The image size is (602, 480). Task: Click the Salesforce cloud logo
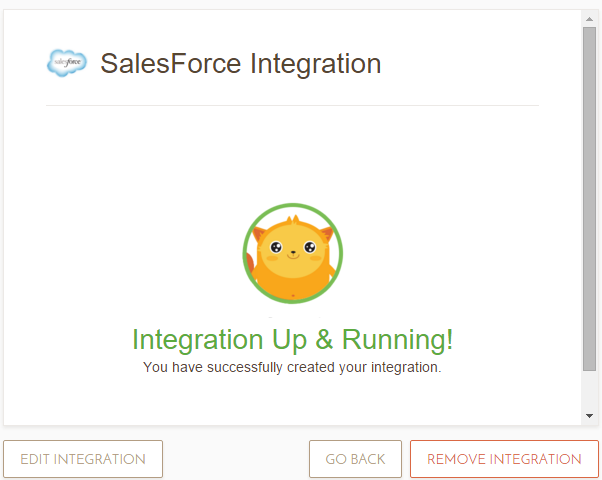click(67, 63)
